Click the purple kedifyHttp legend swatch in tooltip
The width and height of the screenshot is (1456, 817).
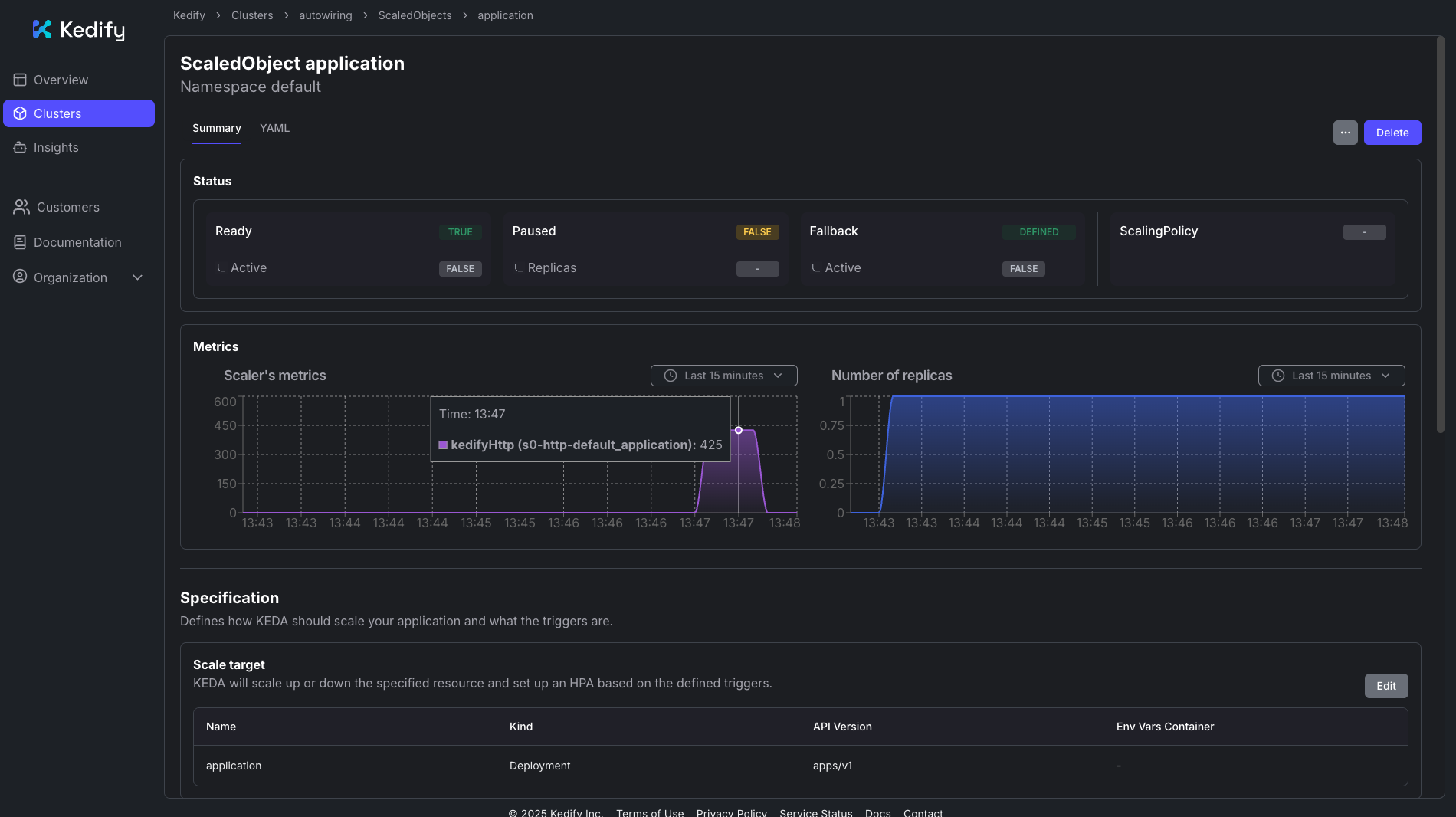tap(443, 445)
